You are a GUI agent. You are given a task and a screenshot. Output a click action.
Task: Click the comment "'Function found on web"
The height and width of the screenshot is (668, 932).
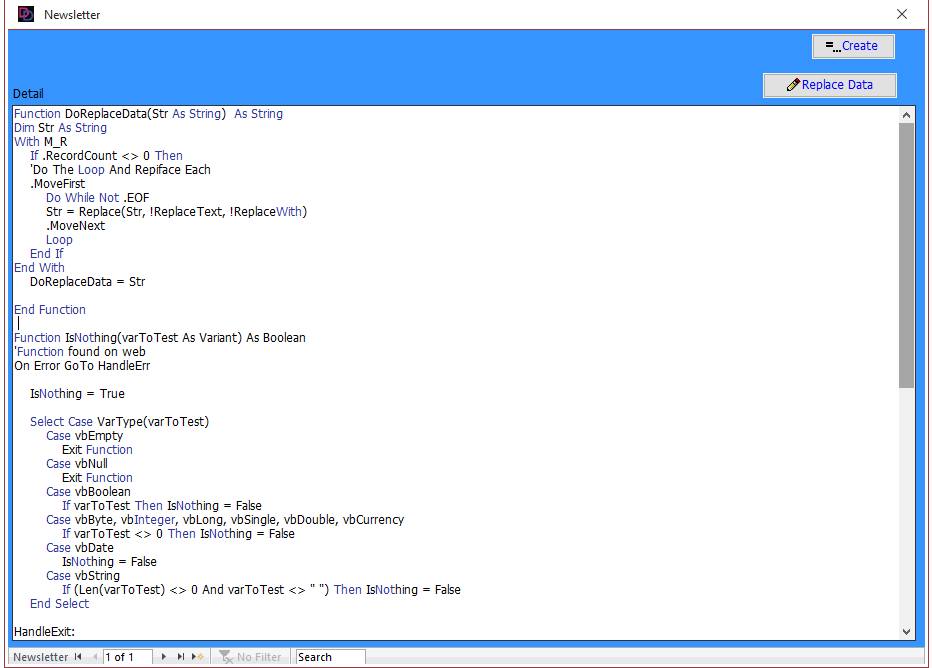(x=80, y=352)
